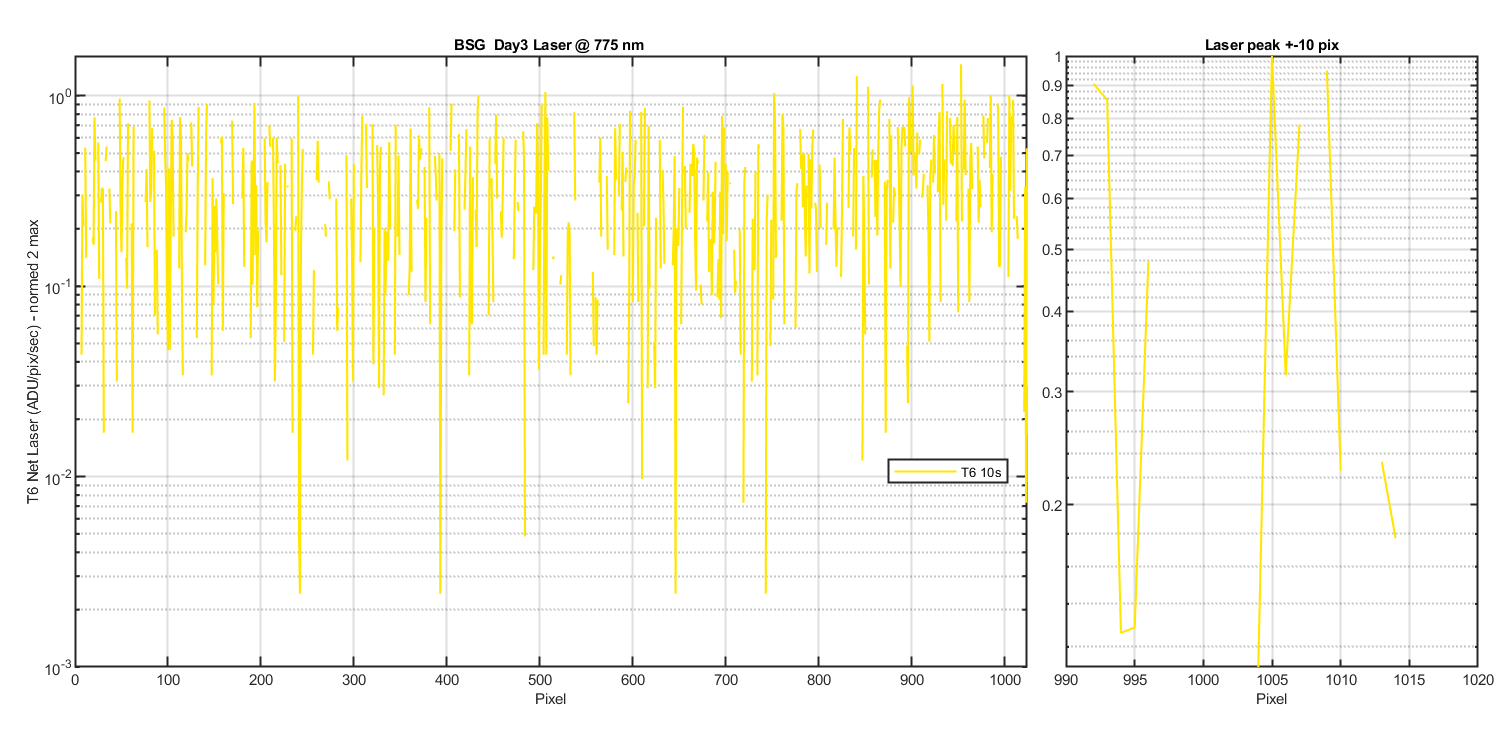Click the '300' x-axis tick label

(x=353, y=681)
